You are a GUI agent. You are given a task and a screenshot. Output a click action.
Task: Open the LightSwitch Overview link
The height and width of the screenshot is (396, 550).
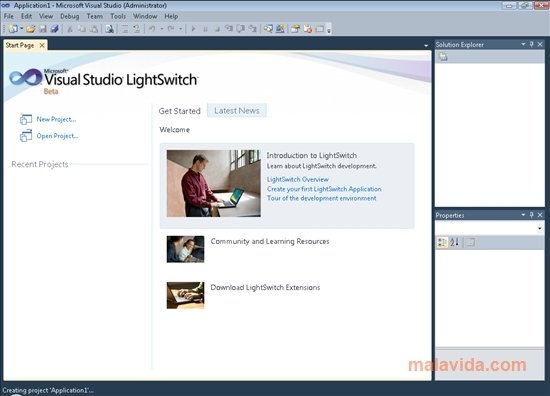(x=298, y=179)
